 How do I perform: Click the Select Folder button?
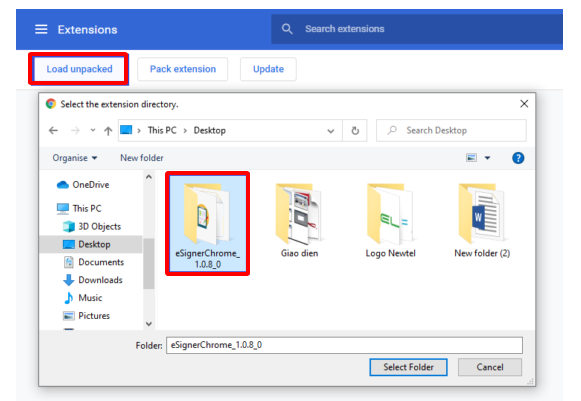(408, 367)
